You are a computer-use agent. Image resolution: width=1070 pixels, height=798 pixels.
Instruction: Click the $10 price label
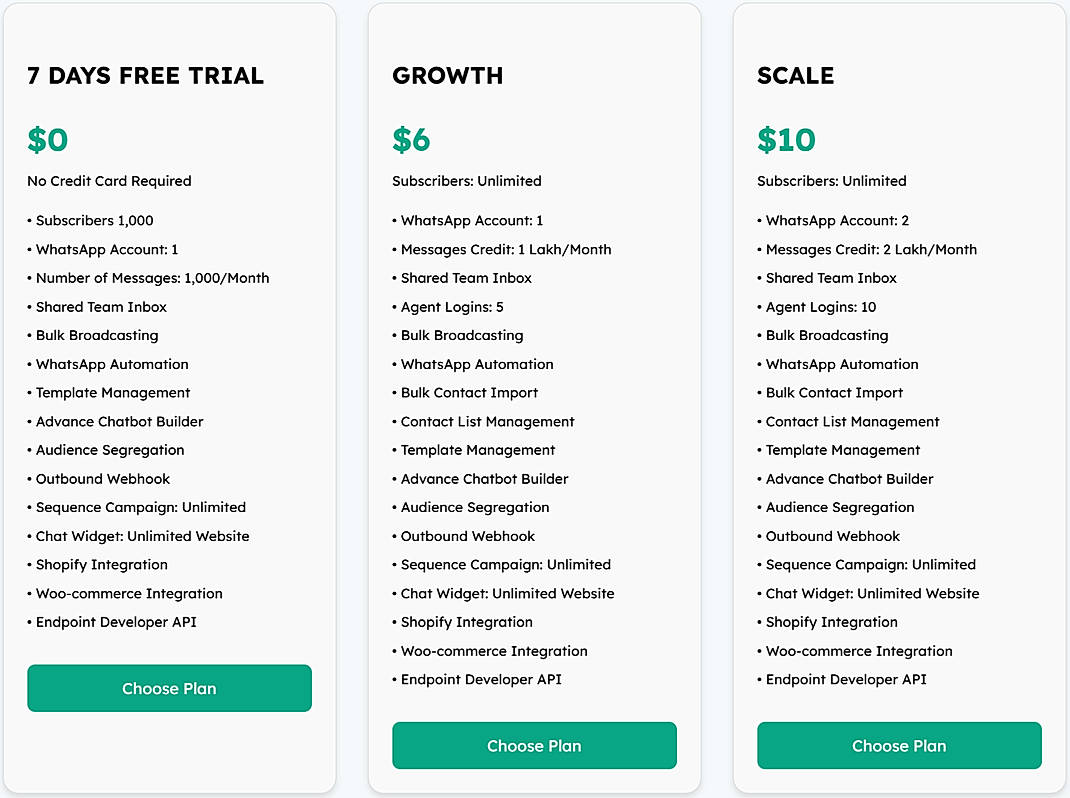(x=786, y=140)
